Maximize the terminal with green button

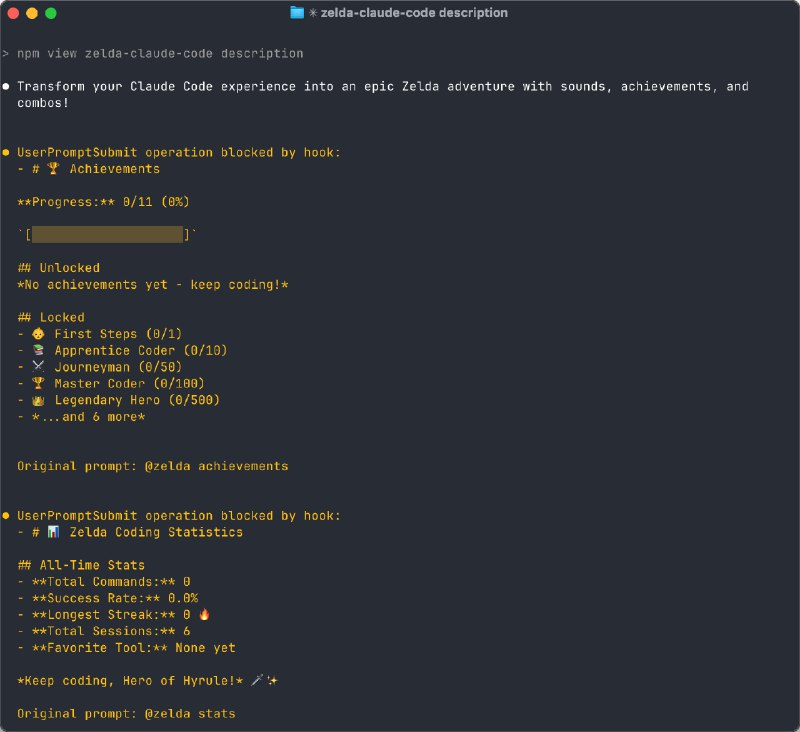pyautogui.click(x=51, y=13)
